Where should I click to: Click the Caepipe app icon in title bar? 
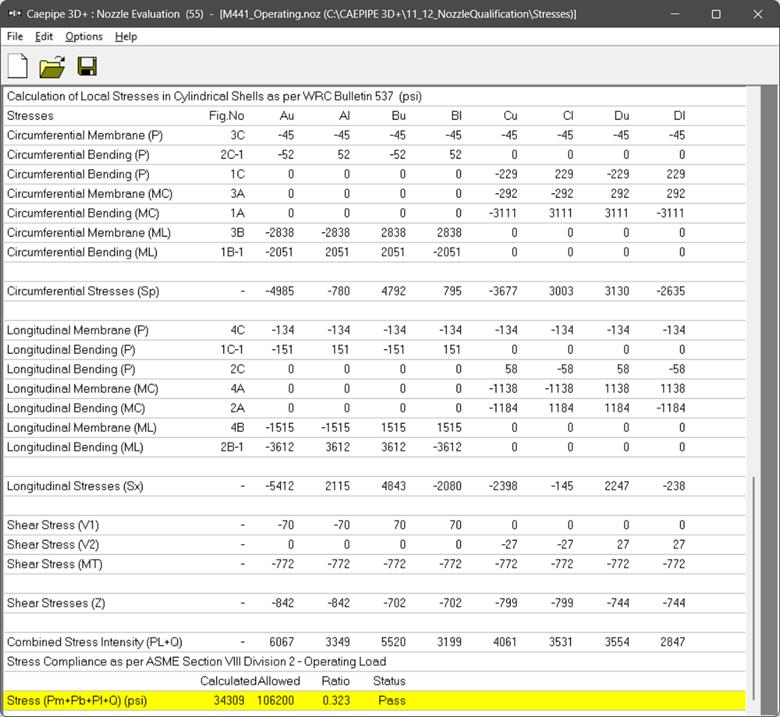click(x=14, y=14)
